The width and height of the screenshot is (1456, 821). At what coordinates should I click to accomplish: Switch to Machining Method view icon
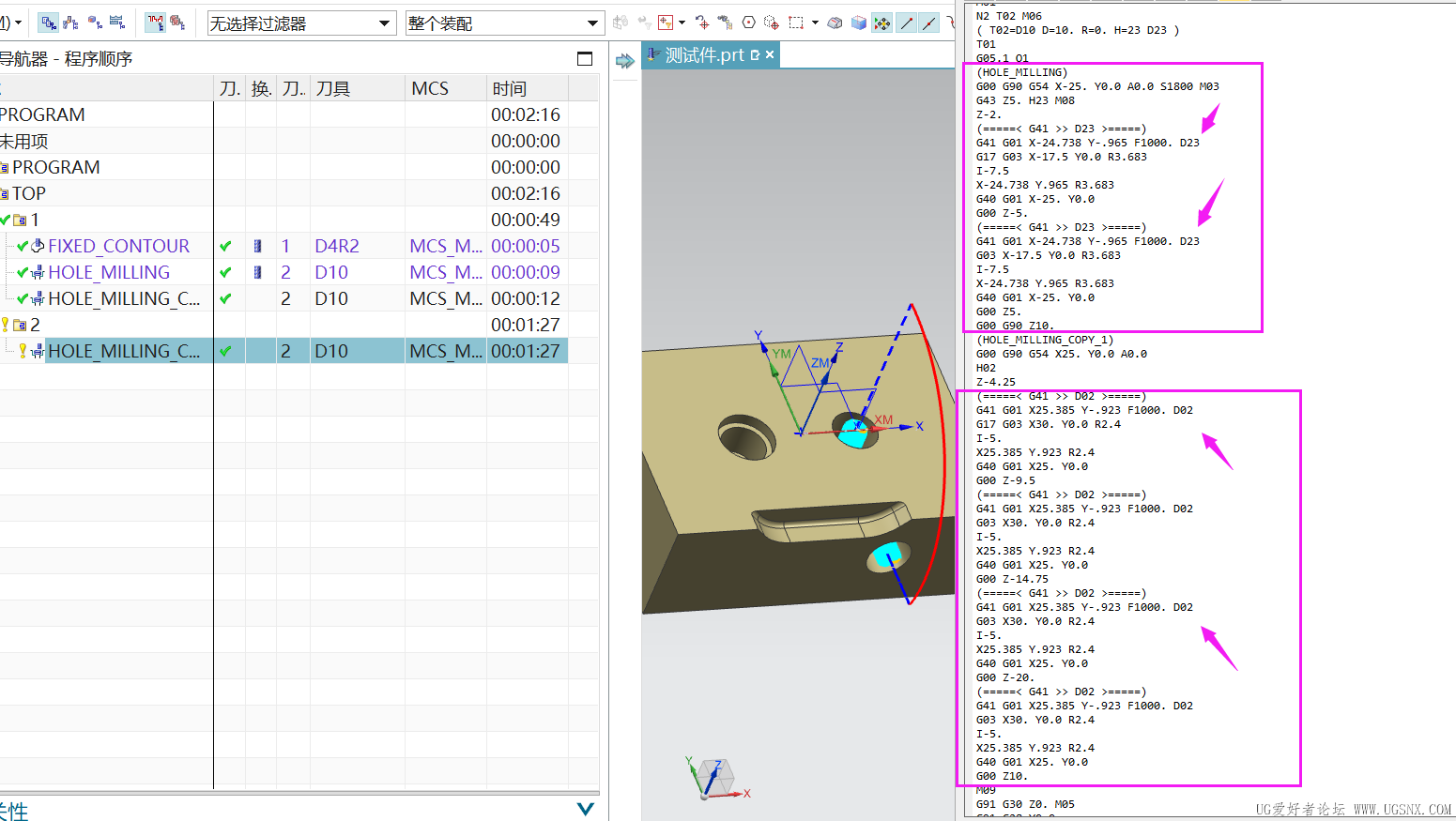pos(117,23)
